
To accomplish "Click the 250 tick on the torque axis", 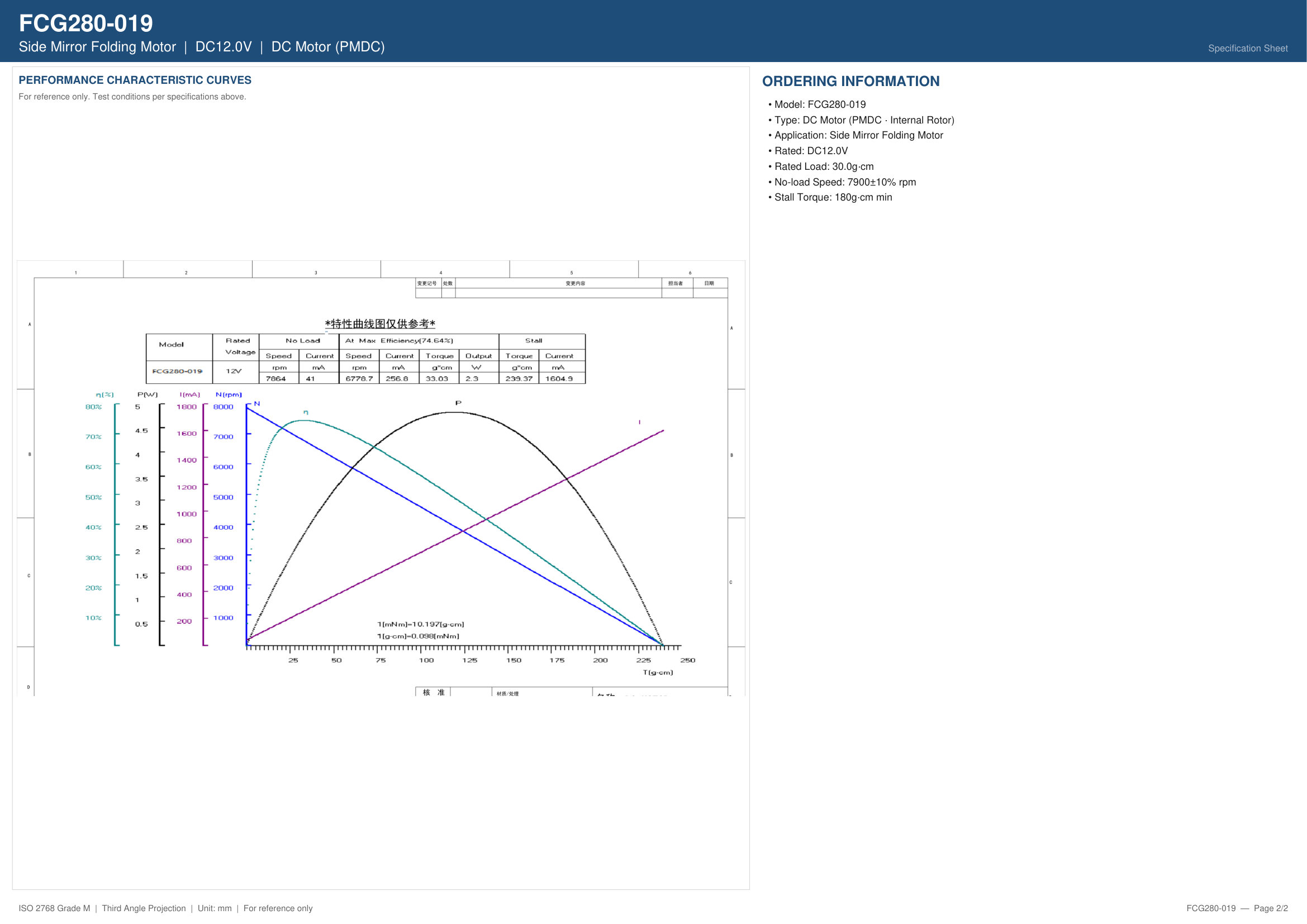I will tap(688, 660).
